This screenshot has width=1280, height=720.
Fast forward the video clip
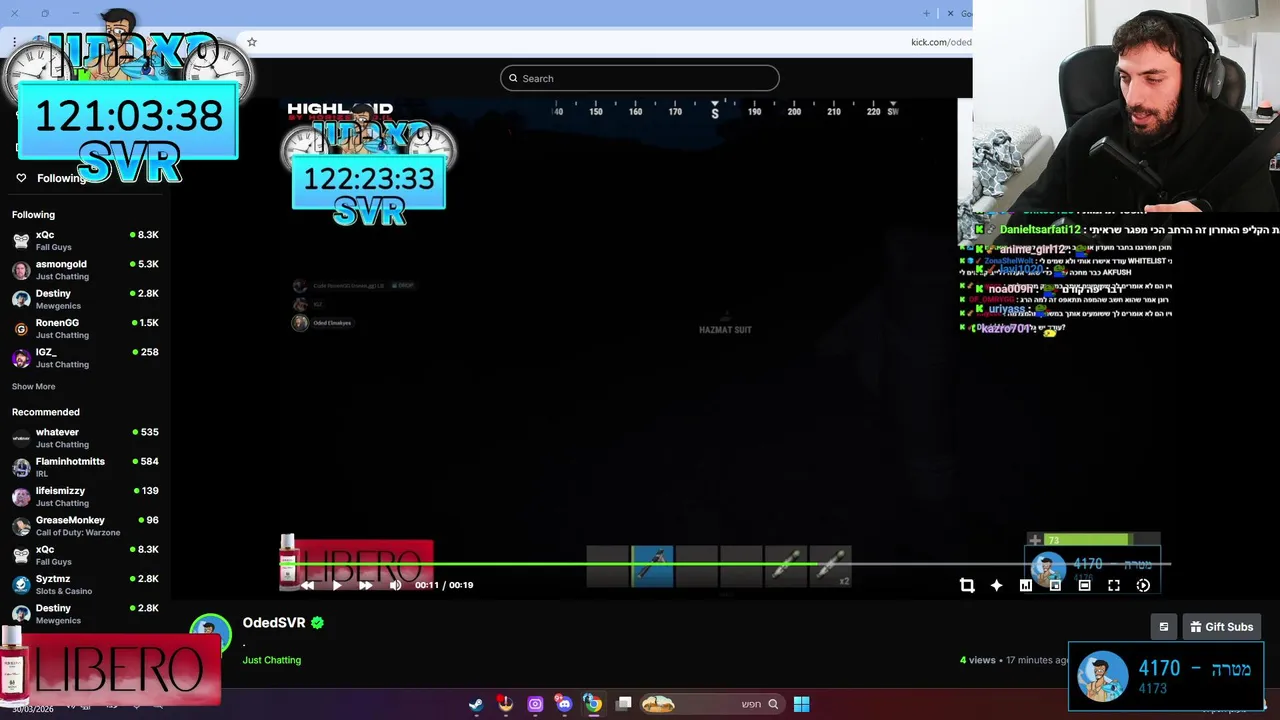click(365, 585)
